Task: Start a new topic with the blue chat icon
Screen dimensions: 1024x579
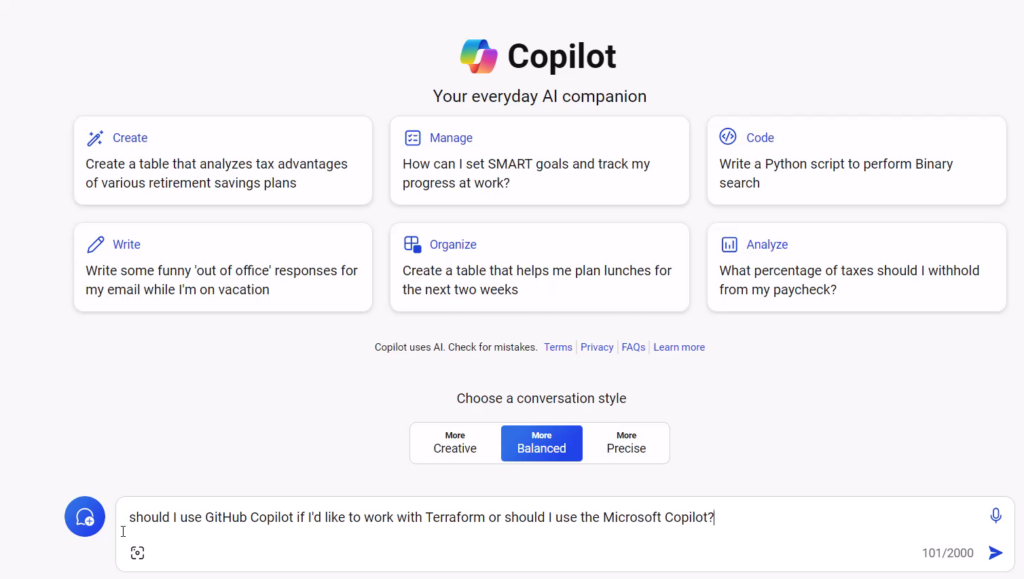Action: [x=85, y=517]
